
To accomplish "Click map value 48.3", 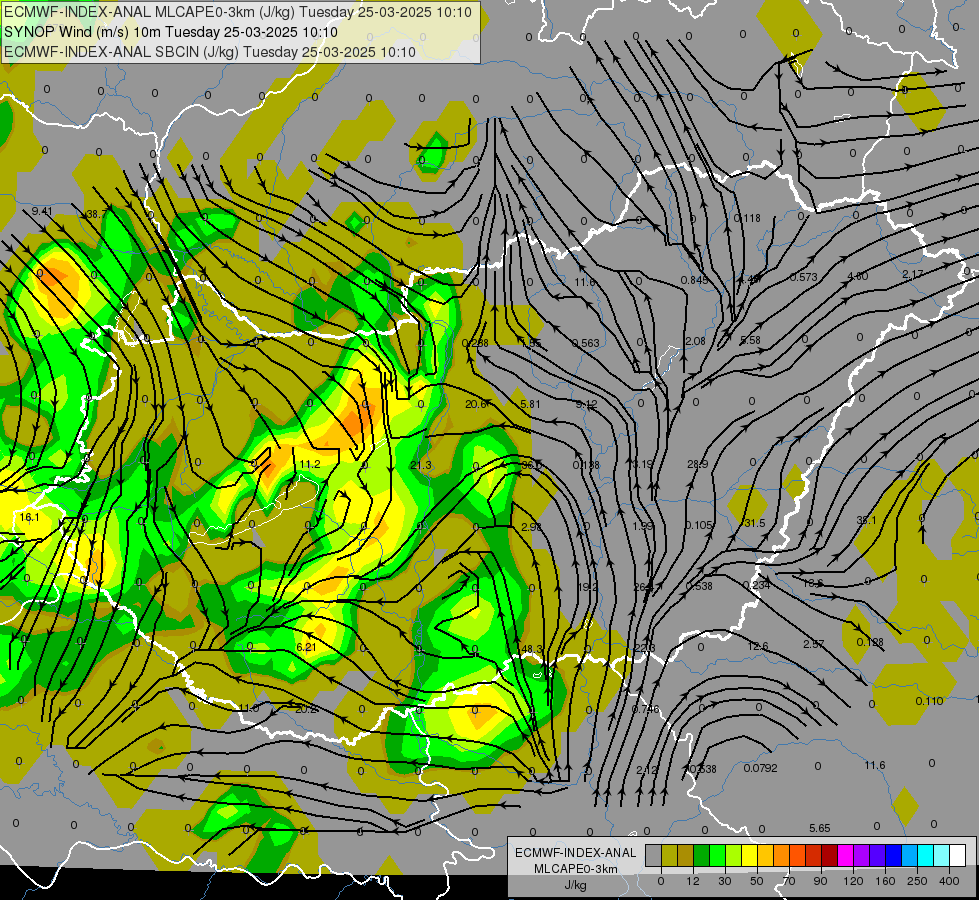I will pos(531,650).
